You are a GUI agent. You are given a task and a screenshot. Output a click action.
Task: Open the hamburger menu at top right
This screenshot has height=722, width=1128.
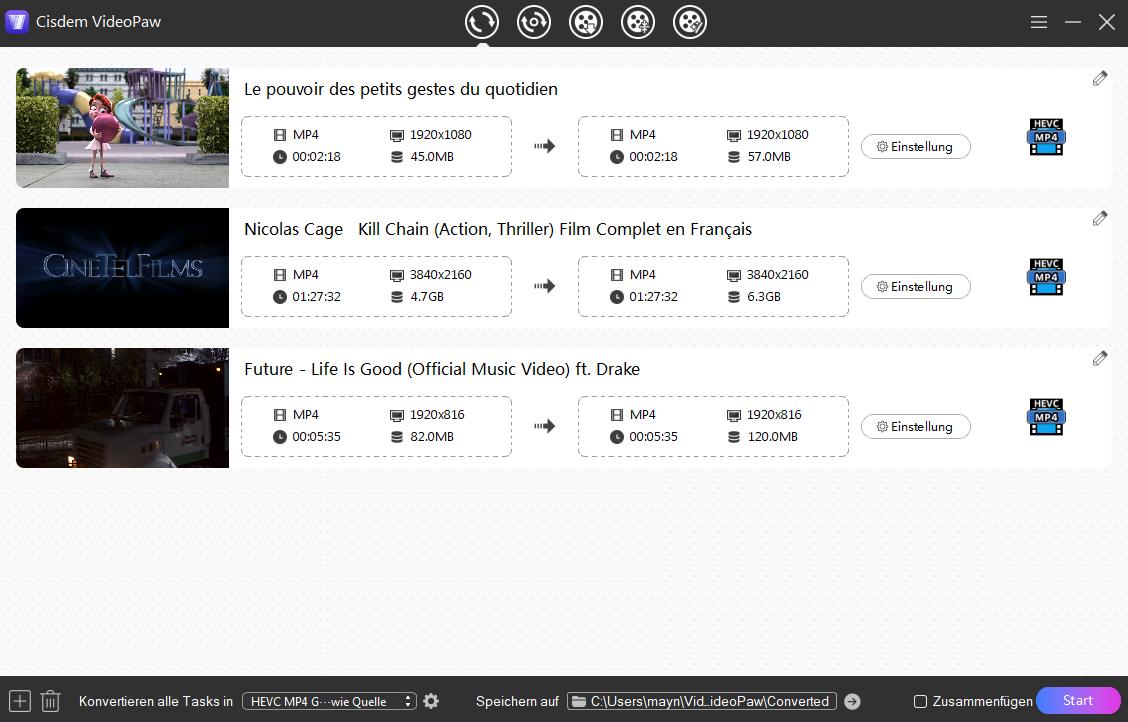[x=1039, y=21]
